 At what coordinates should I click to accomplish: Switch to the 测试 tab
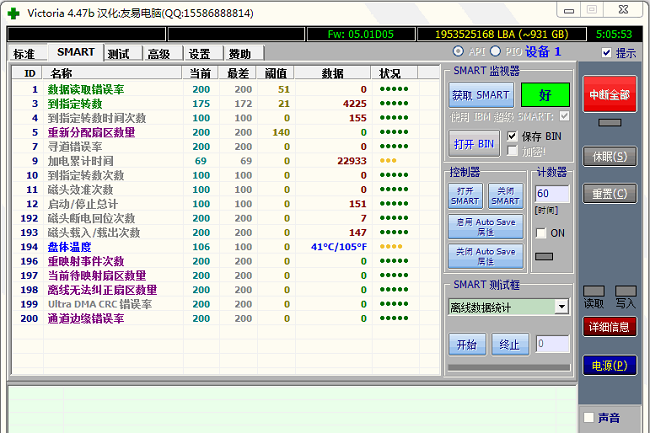[x=118, y=54]
